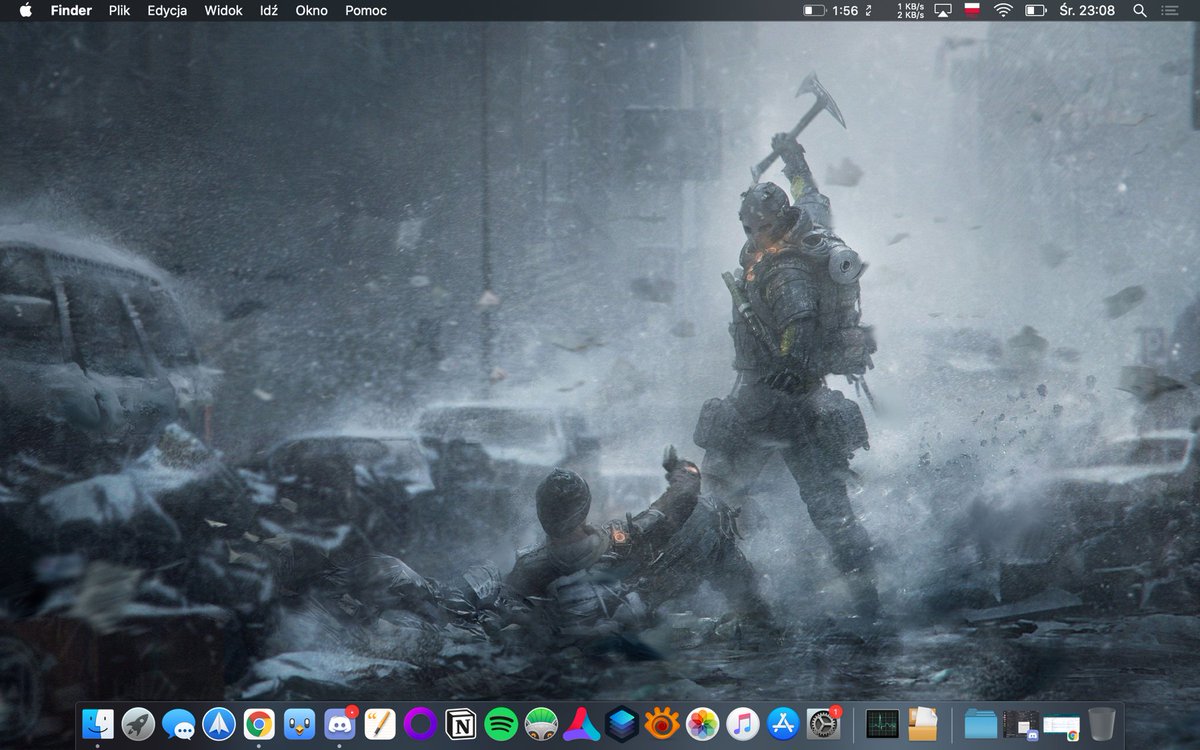This screenshot has width=1200, height=750.
Task: Open iTunes music app in Dock
Action: (743, 723)
